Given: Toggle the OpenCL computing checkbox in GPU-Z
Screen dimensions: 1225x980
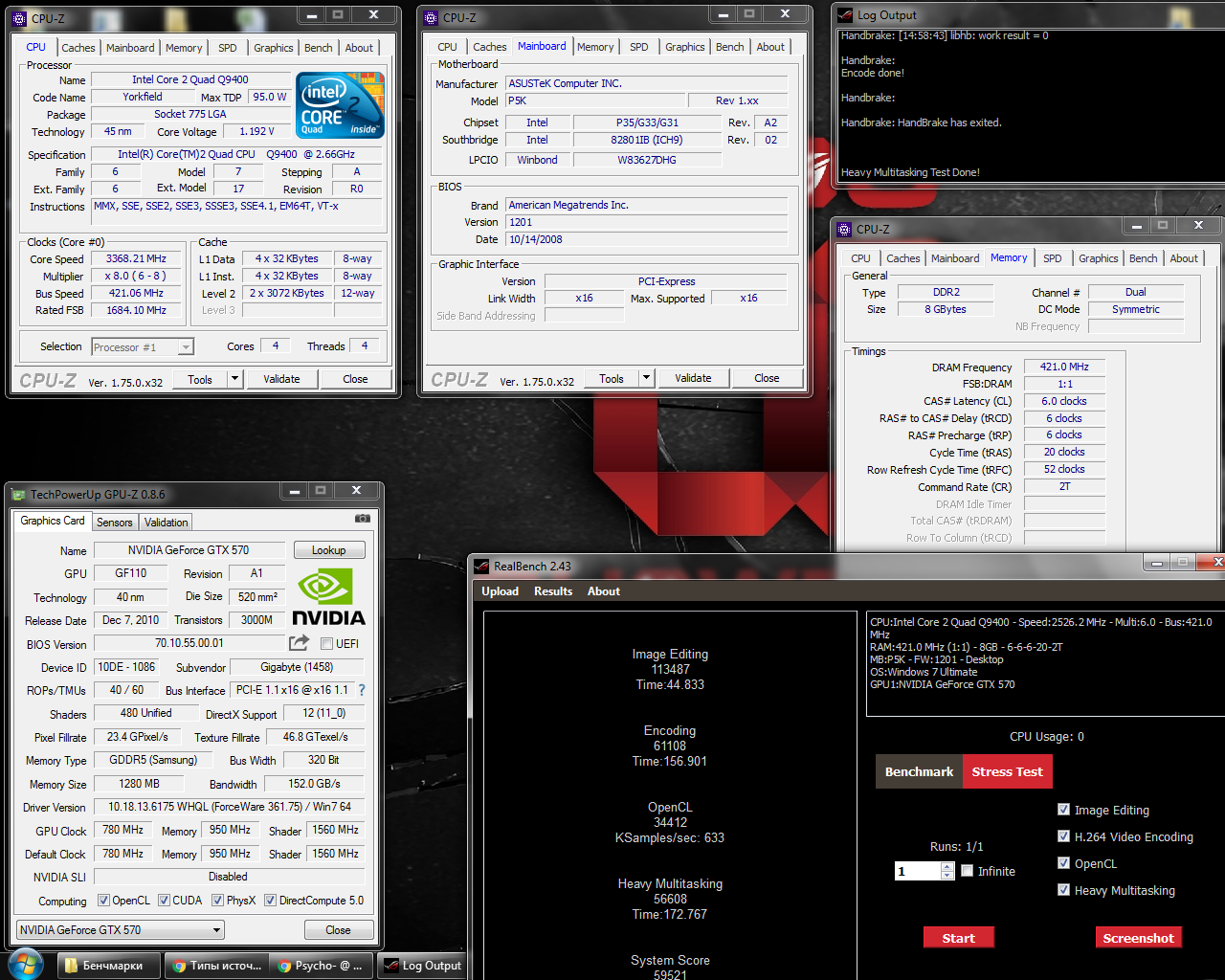Looking at the screenshot, I should 104,900.
